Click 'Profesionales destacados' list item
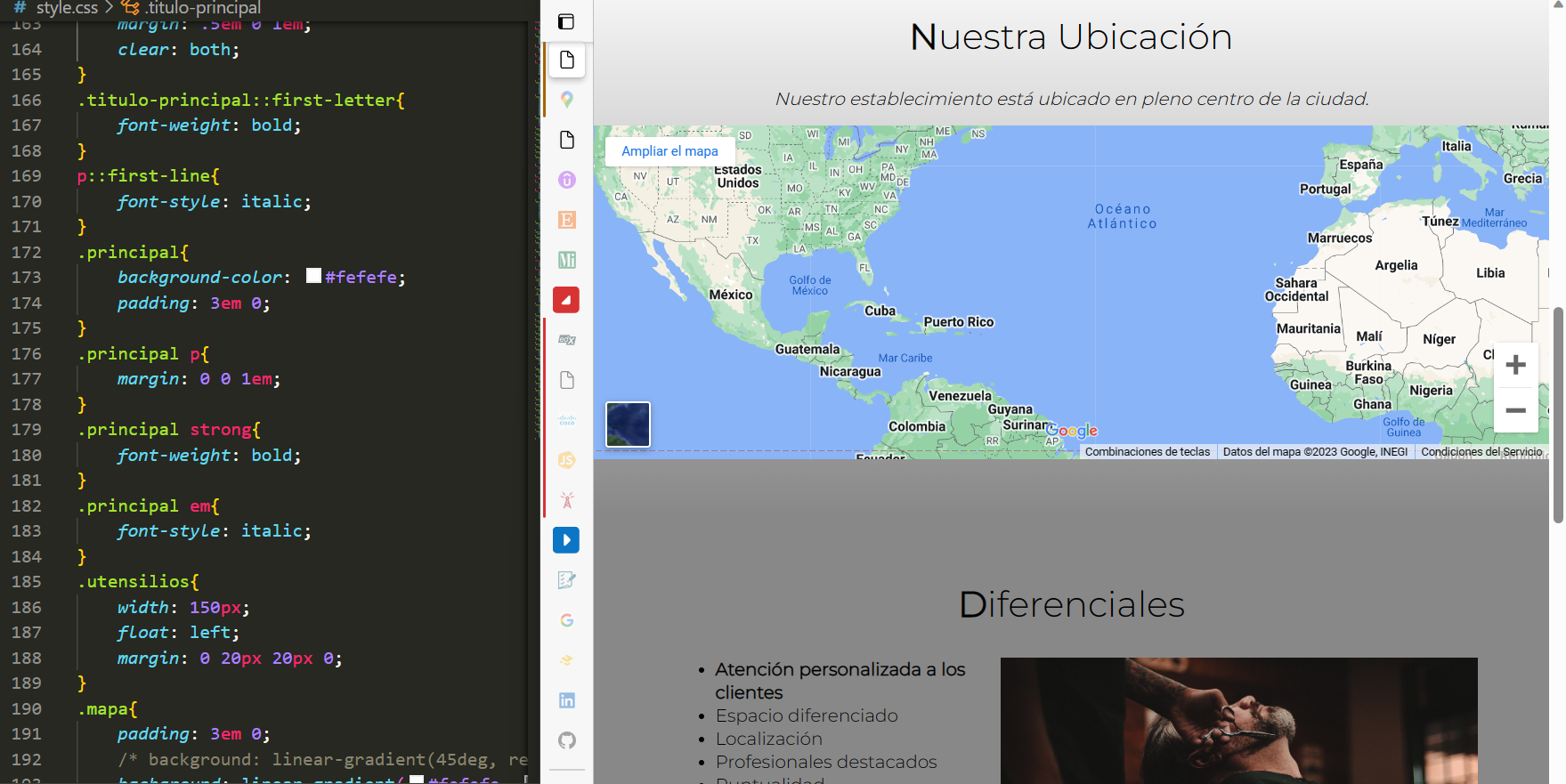Screen dimensions: 1566x784 tap(826, 762)
